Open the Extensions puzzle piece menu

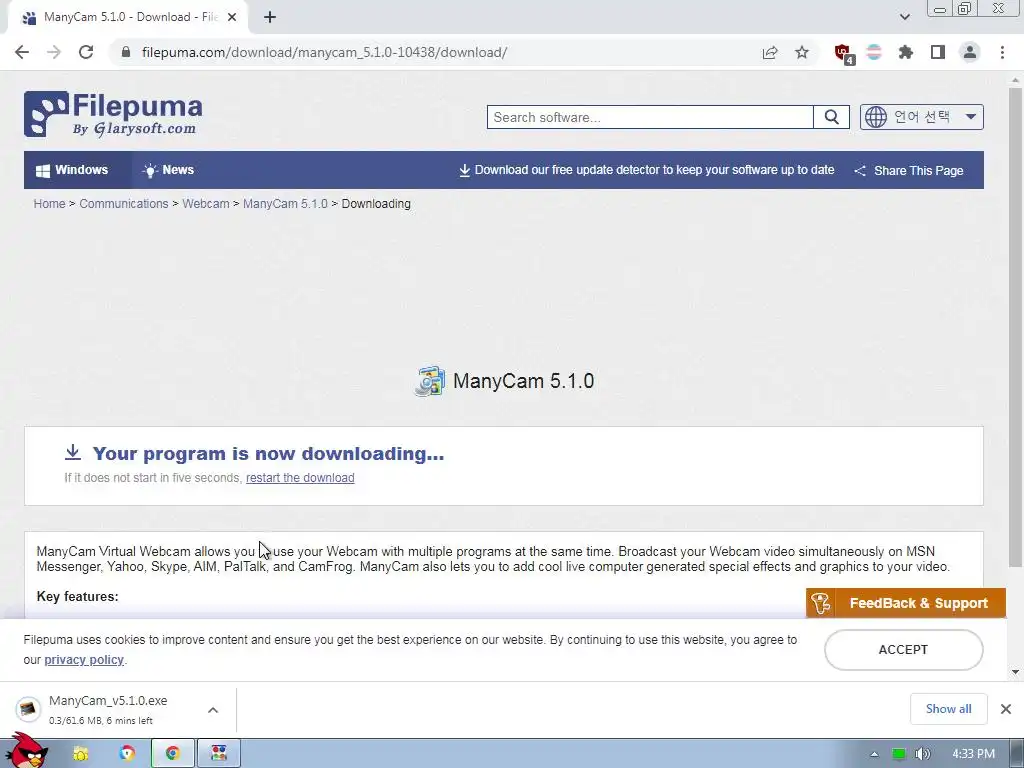point(906,52)
